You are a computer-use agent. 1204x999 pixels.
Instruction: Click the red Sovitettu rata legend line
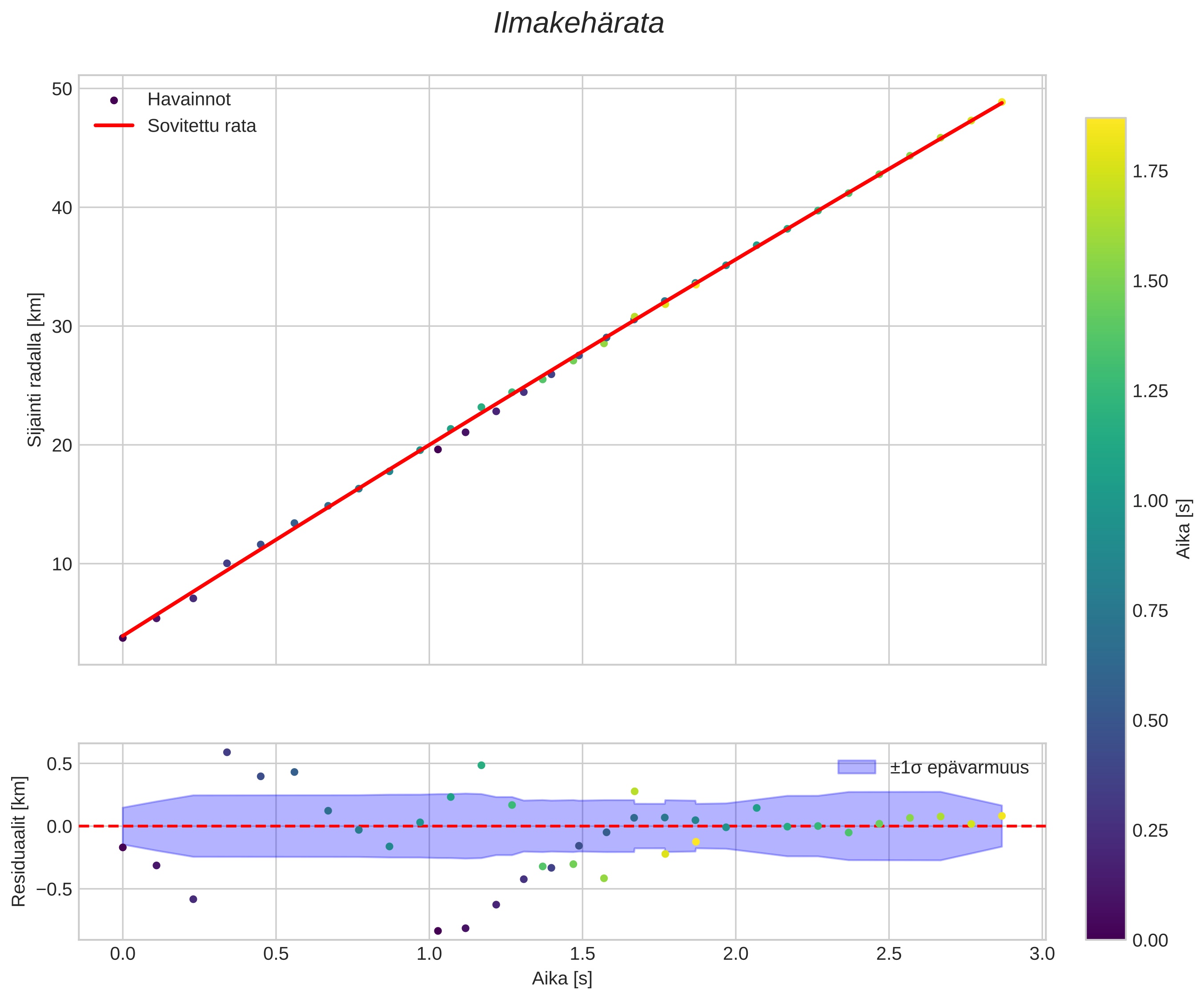coord(113,125)
